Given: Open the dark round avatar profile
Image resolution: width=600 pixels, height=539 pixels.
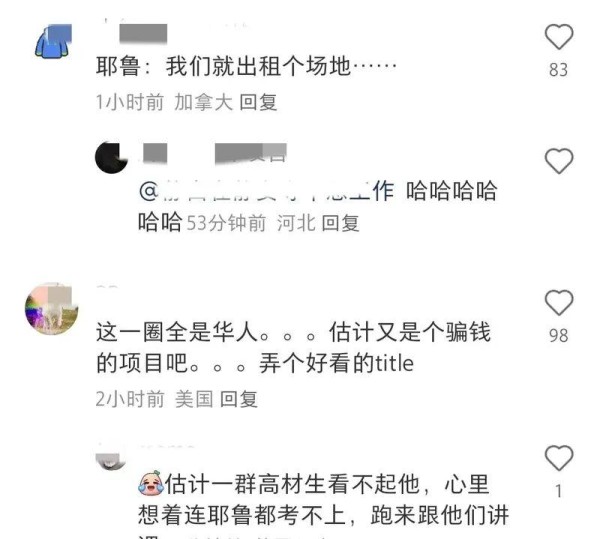Looking at the screenshot, I should 111,158.
